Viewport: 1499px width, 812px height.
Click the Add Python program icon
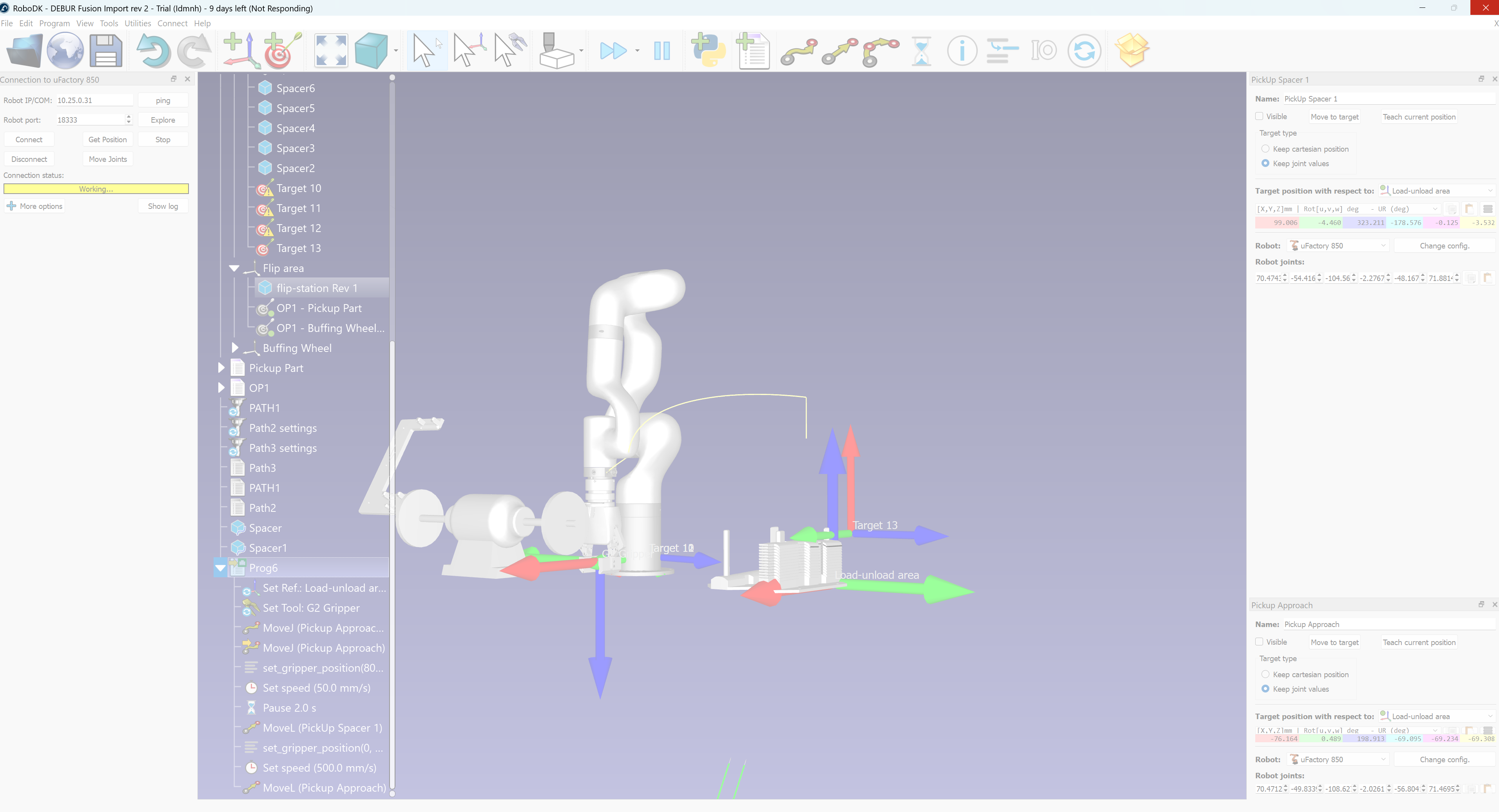[x=708, y=51]
